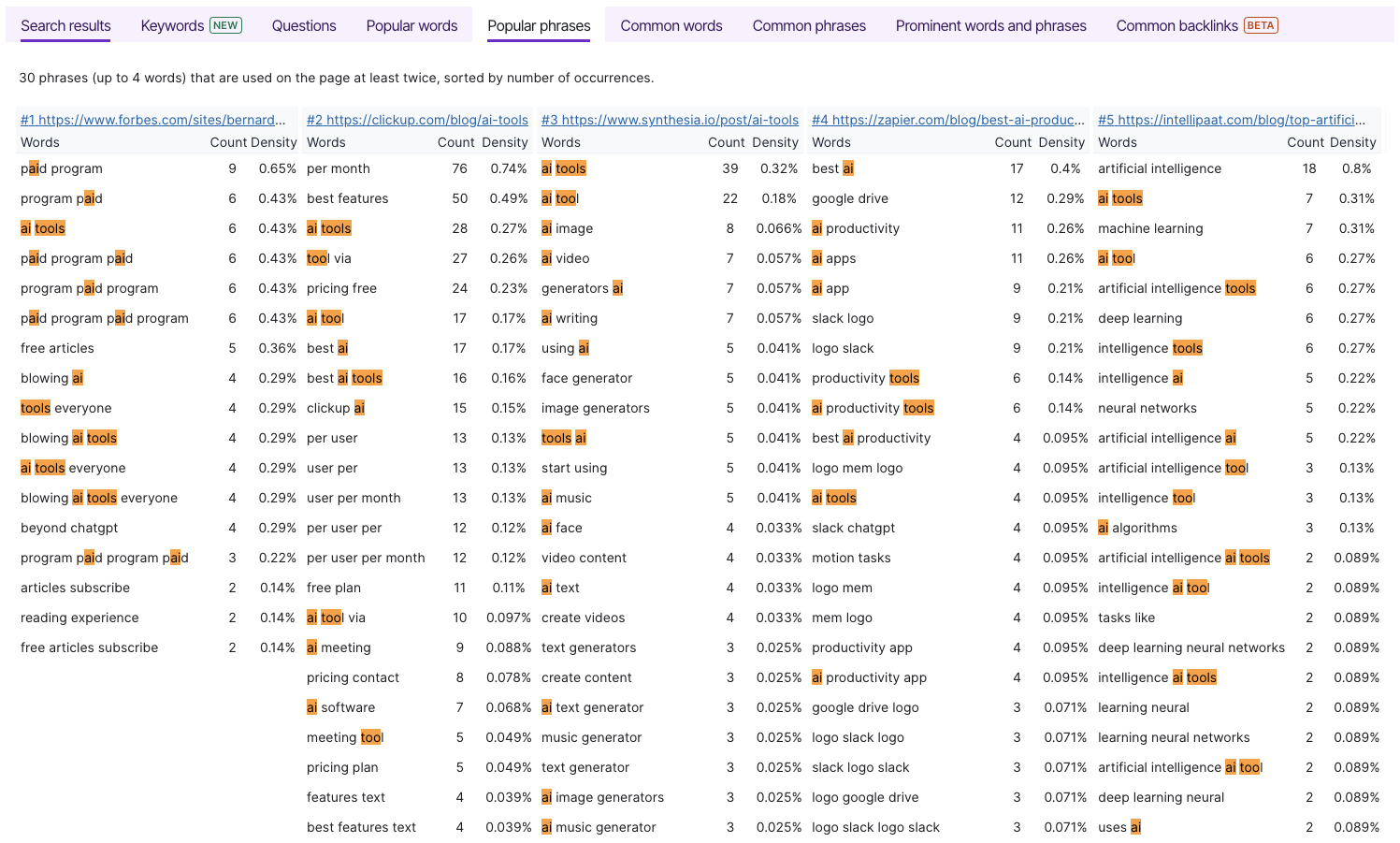This screenshot has width=1400, height=843.
Task: Visit the #3 Synthesia post link
Action: point(670,120)
